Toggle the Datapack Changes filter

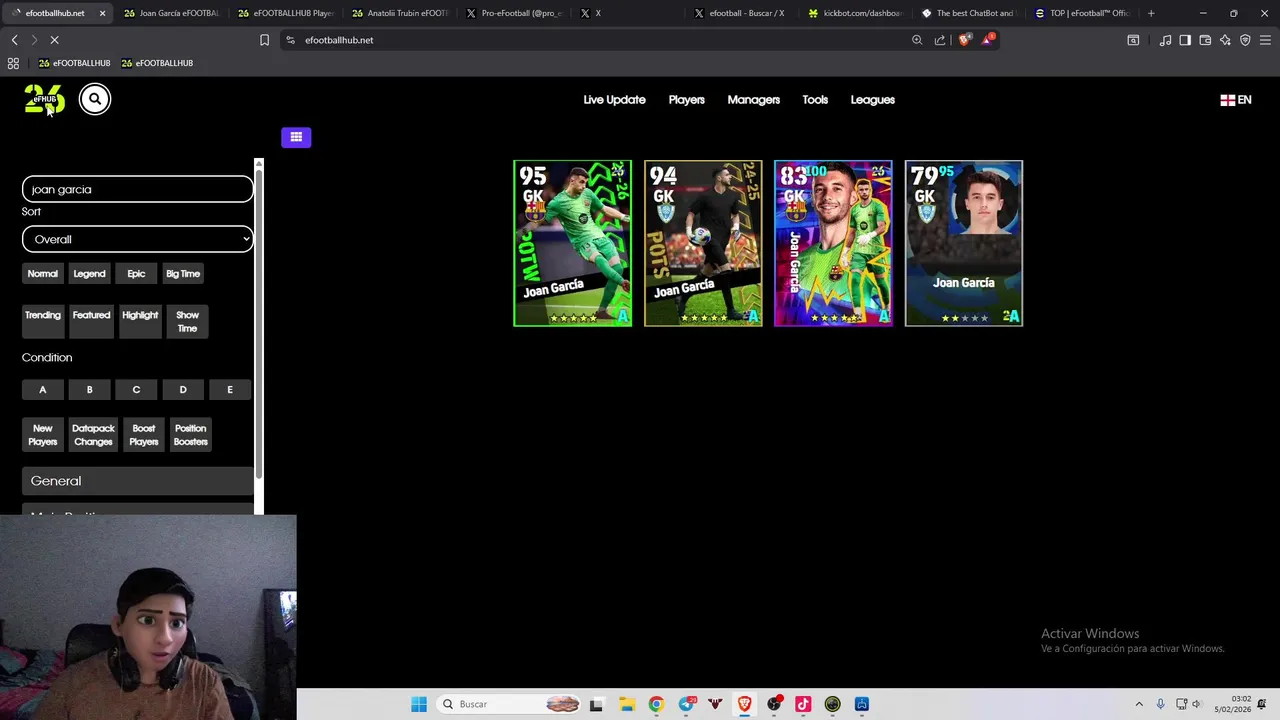coord(93,435)
